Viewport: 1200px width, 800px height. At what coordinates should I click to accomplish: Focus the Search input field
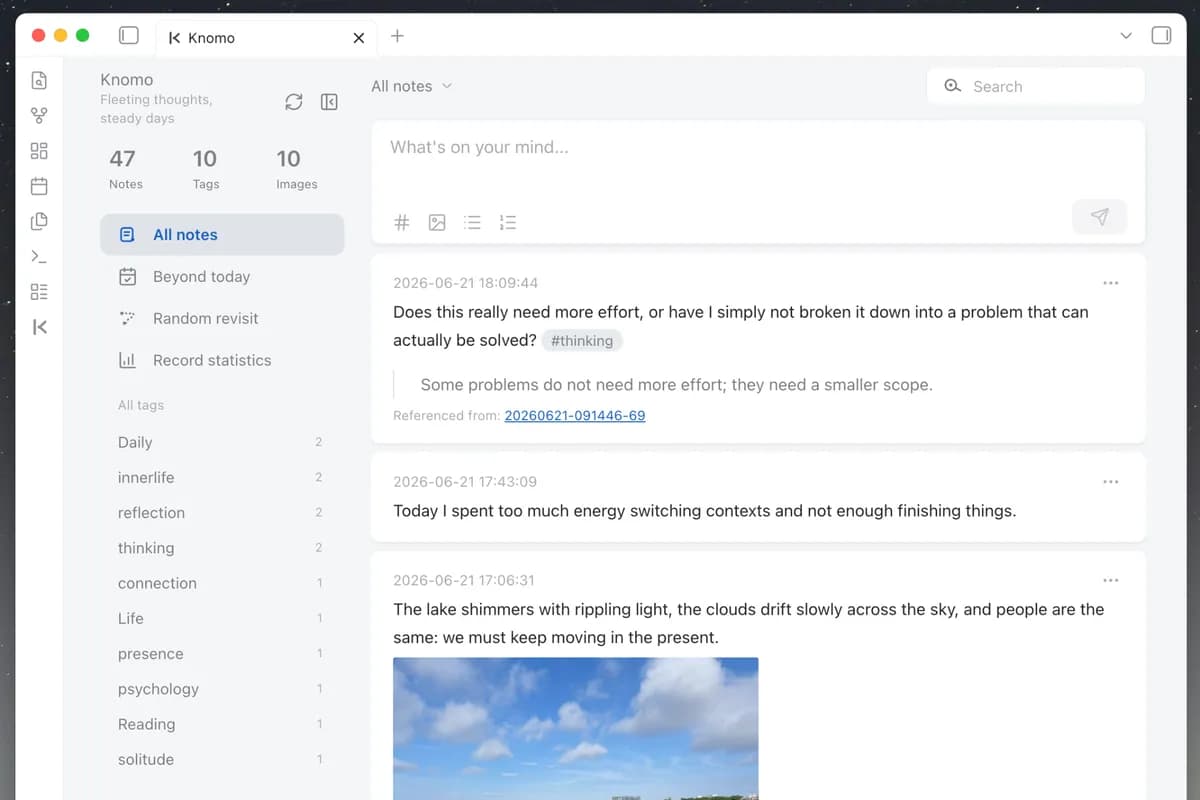coord(1036,86)
